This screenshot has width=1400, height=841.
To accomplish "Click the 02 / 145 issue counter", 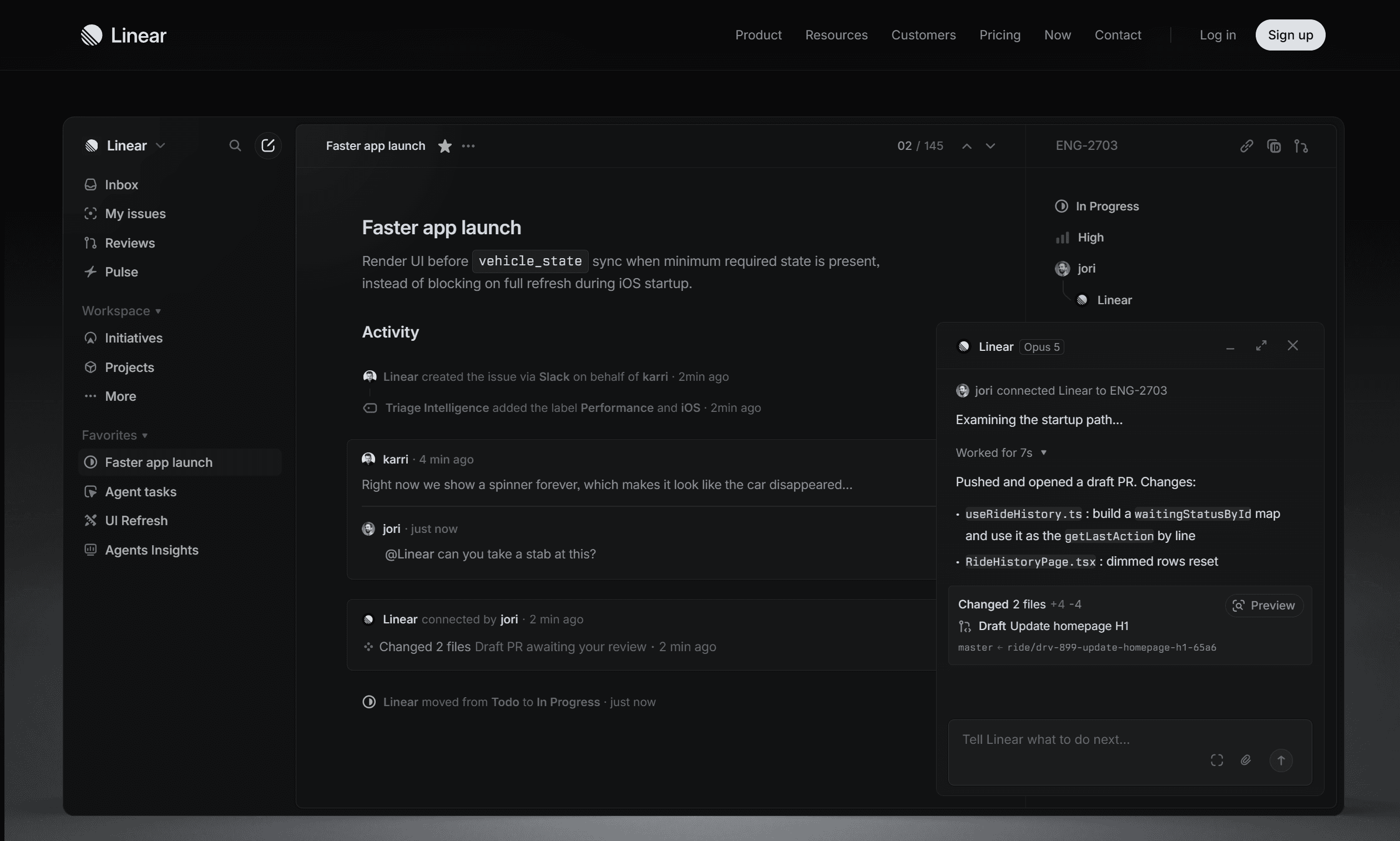I will pyautogui.click(x=921, y=146).
